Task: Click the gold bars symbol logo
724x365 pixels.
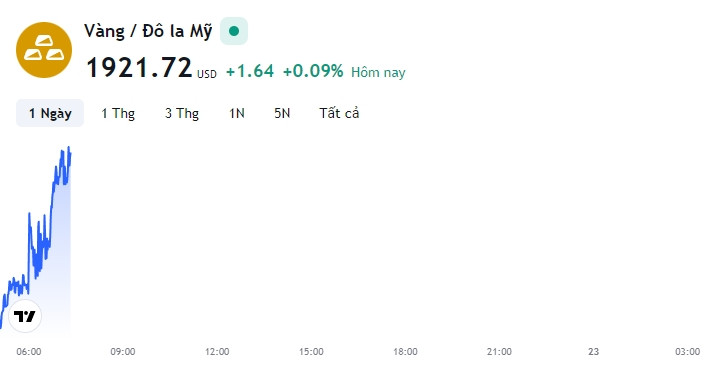Action: click(44, 50)
